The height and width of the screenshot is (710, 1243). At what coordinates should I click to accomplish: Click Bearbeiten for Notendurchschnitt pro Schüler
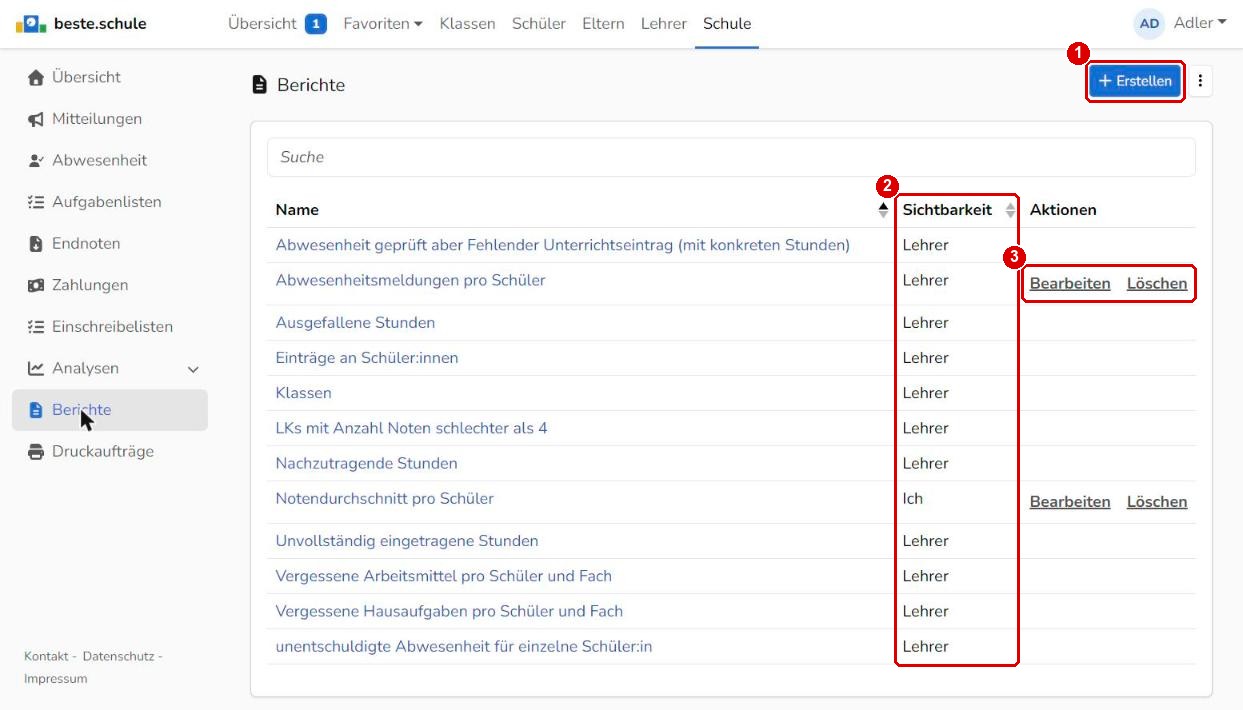point(1070,502)
